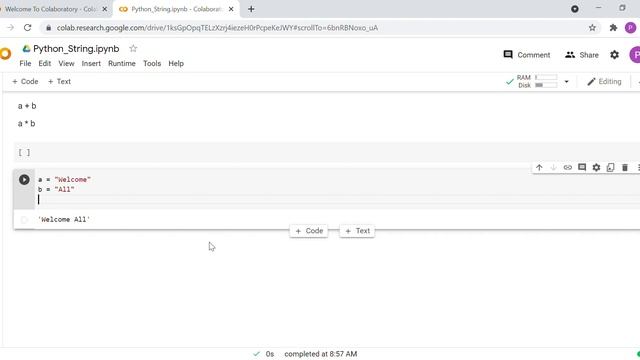Open the Runtime menu

point(122,63)
